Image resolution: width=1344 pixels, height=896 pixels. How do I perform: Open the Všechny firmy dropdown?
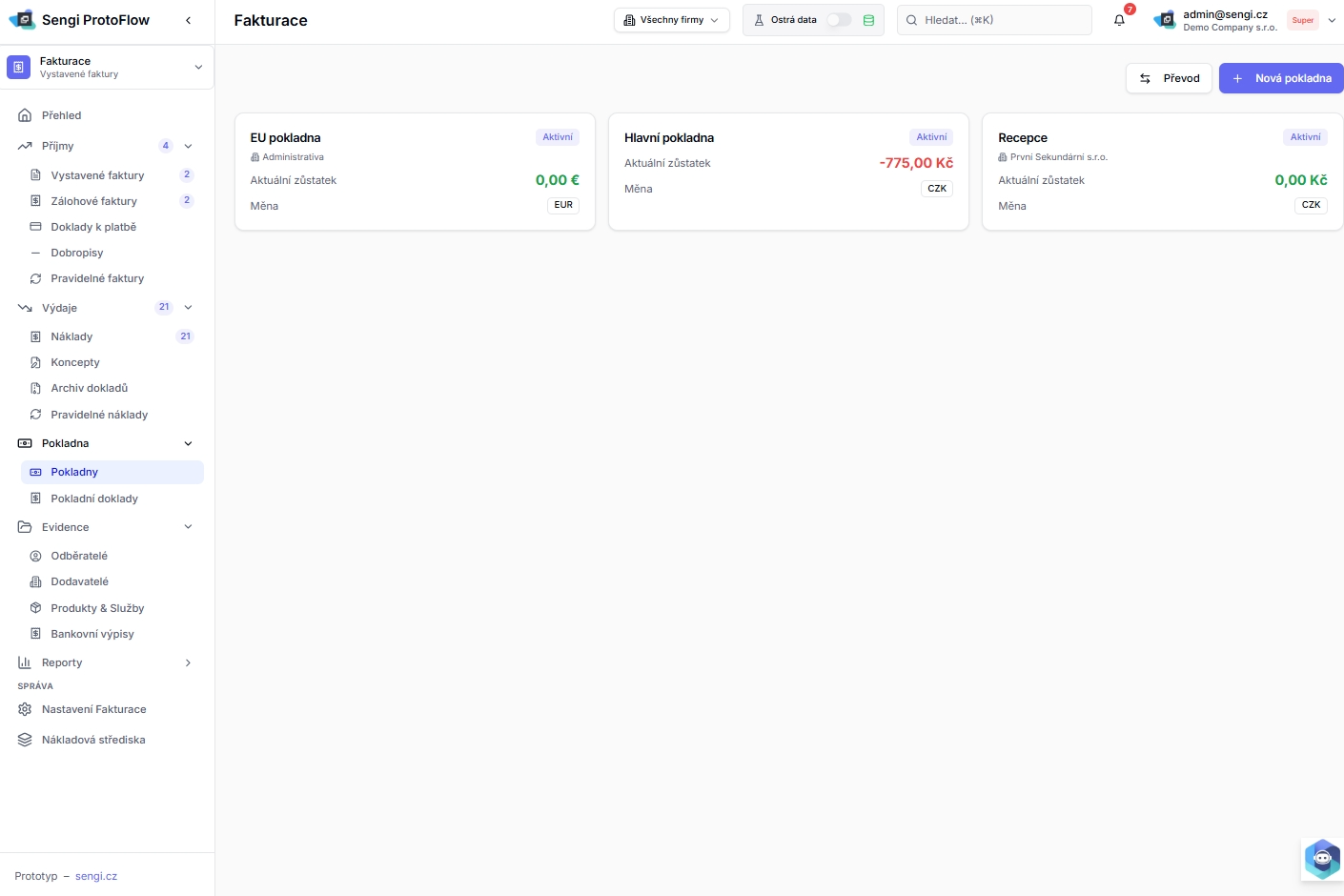coord(671,20)
